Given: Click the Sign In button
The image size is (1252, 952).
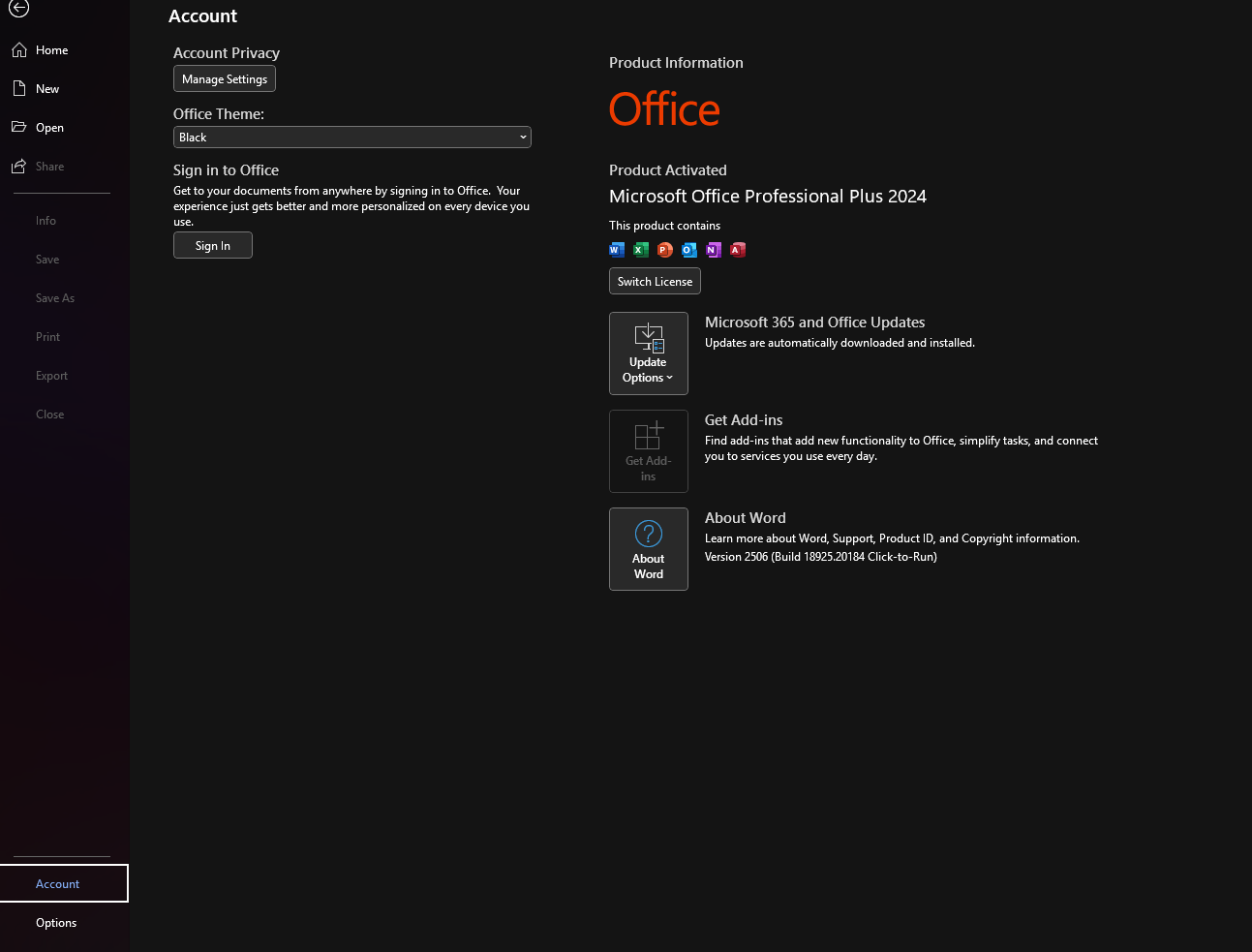Looking at the screenshot, I should coord(213,245).
